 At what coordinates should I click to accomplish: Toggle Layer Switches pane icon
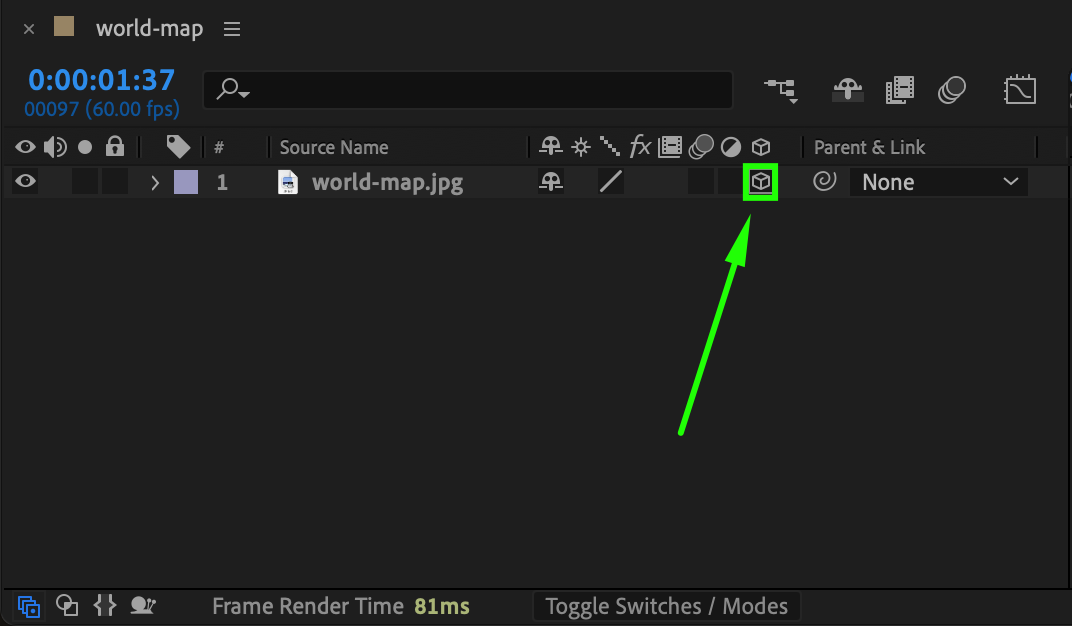[x=29, y=606]
